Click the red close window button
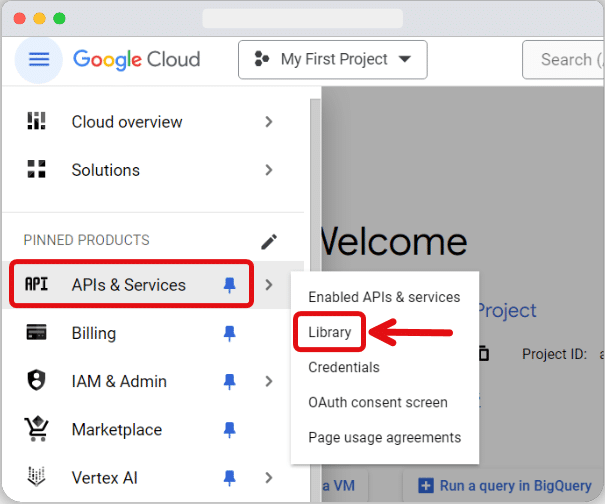 point(19,18)
